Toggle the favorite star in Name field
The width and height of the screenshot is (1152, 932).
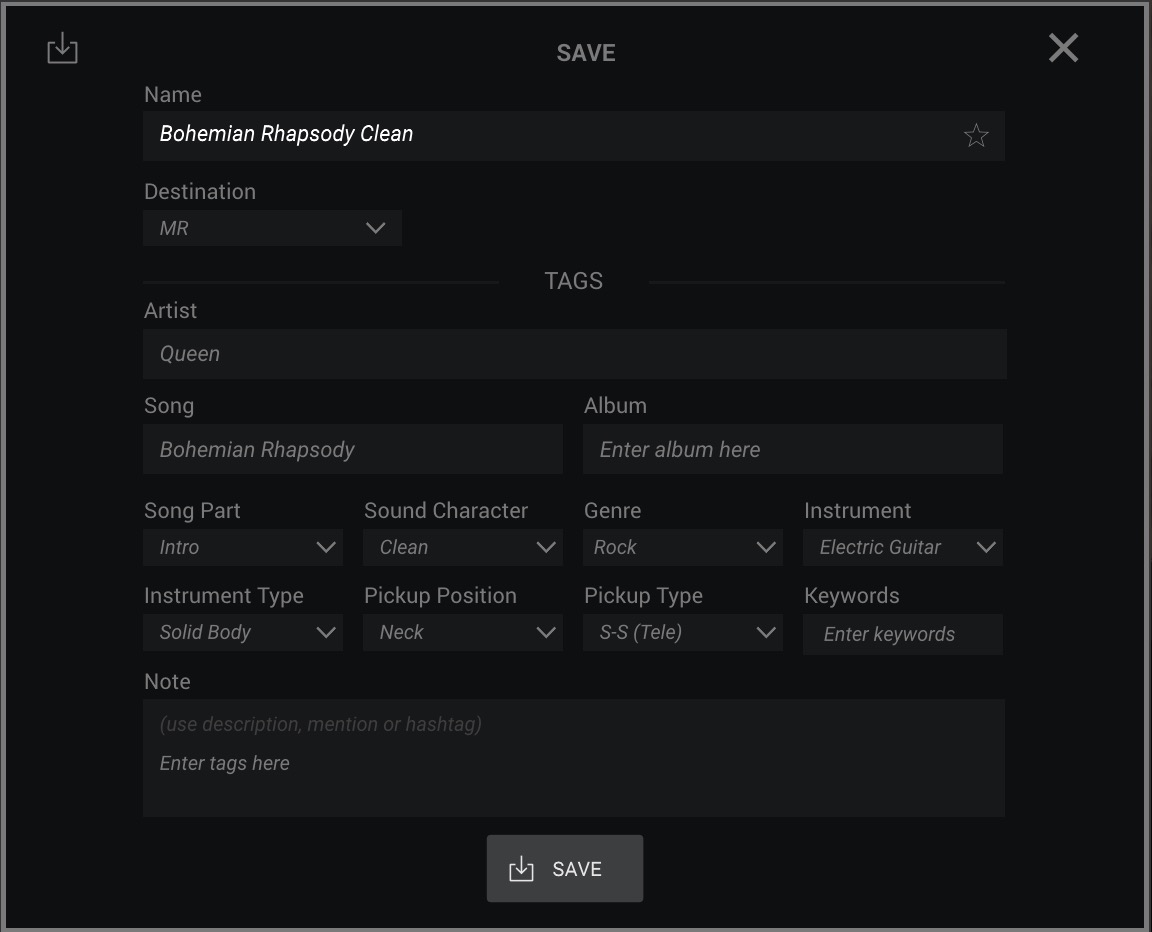(976, 135)
